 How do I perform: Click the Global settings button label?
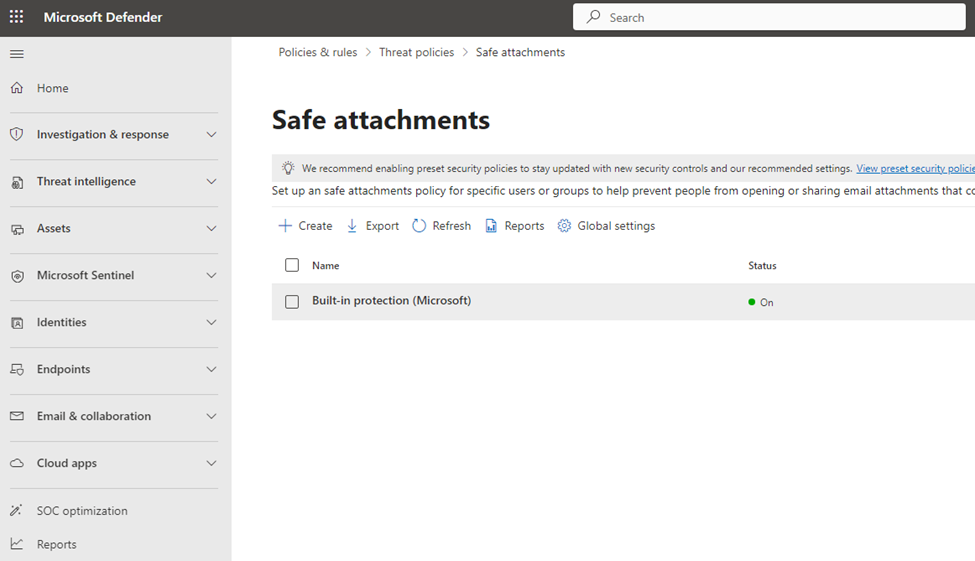click(x=616, y=226)
